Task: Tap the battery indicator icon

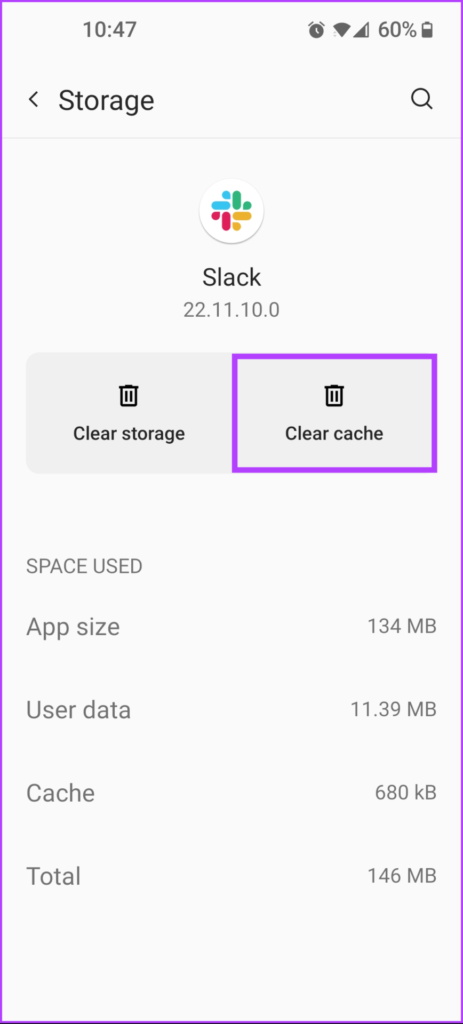Action: click(427, 30)
